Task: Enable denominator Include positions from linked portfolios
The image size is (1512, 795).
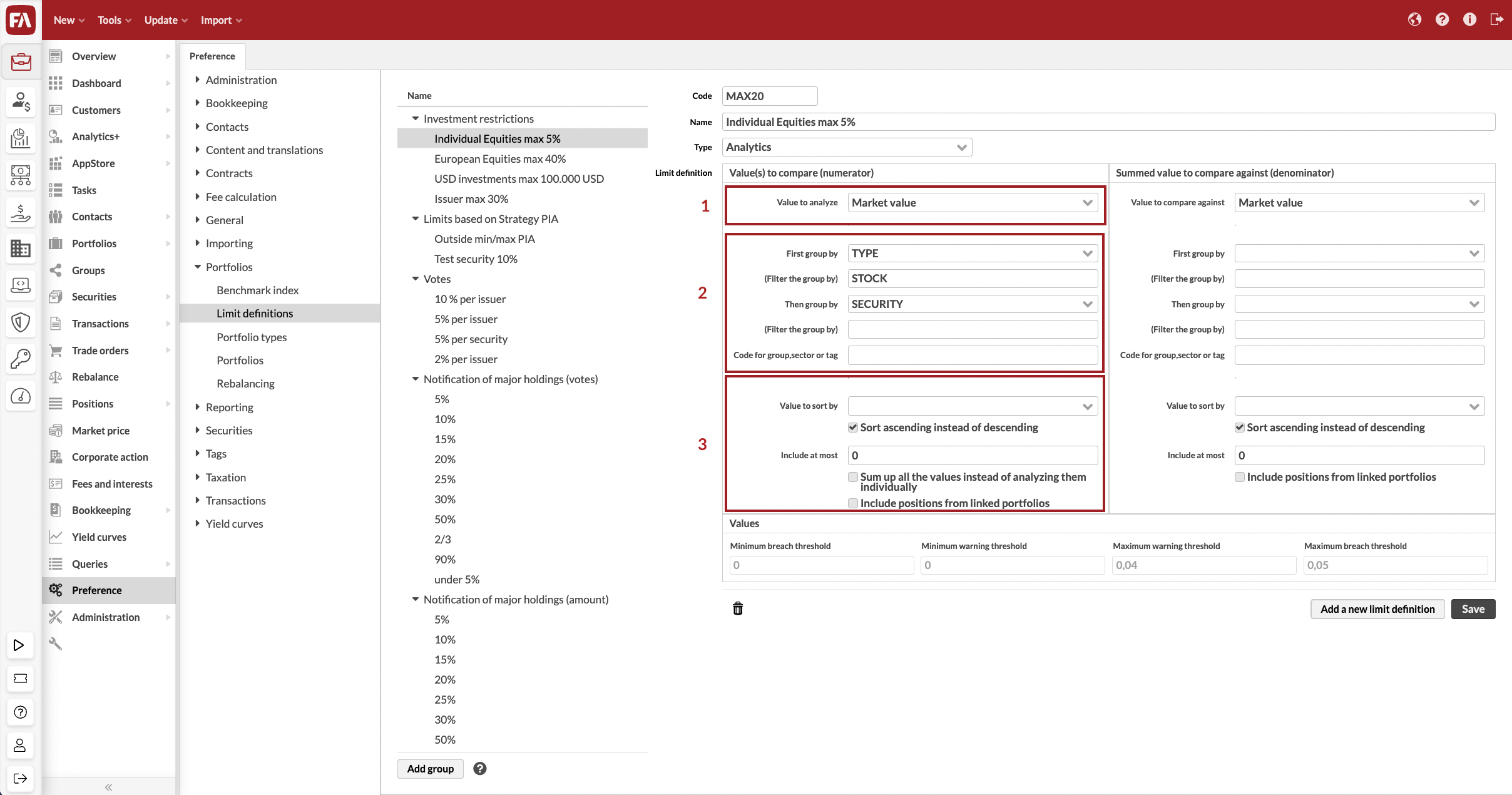Action: 1239,477
